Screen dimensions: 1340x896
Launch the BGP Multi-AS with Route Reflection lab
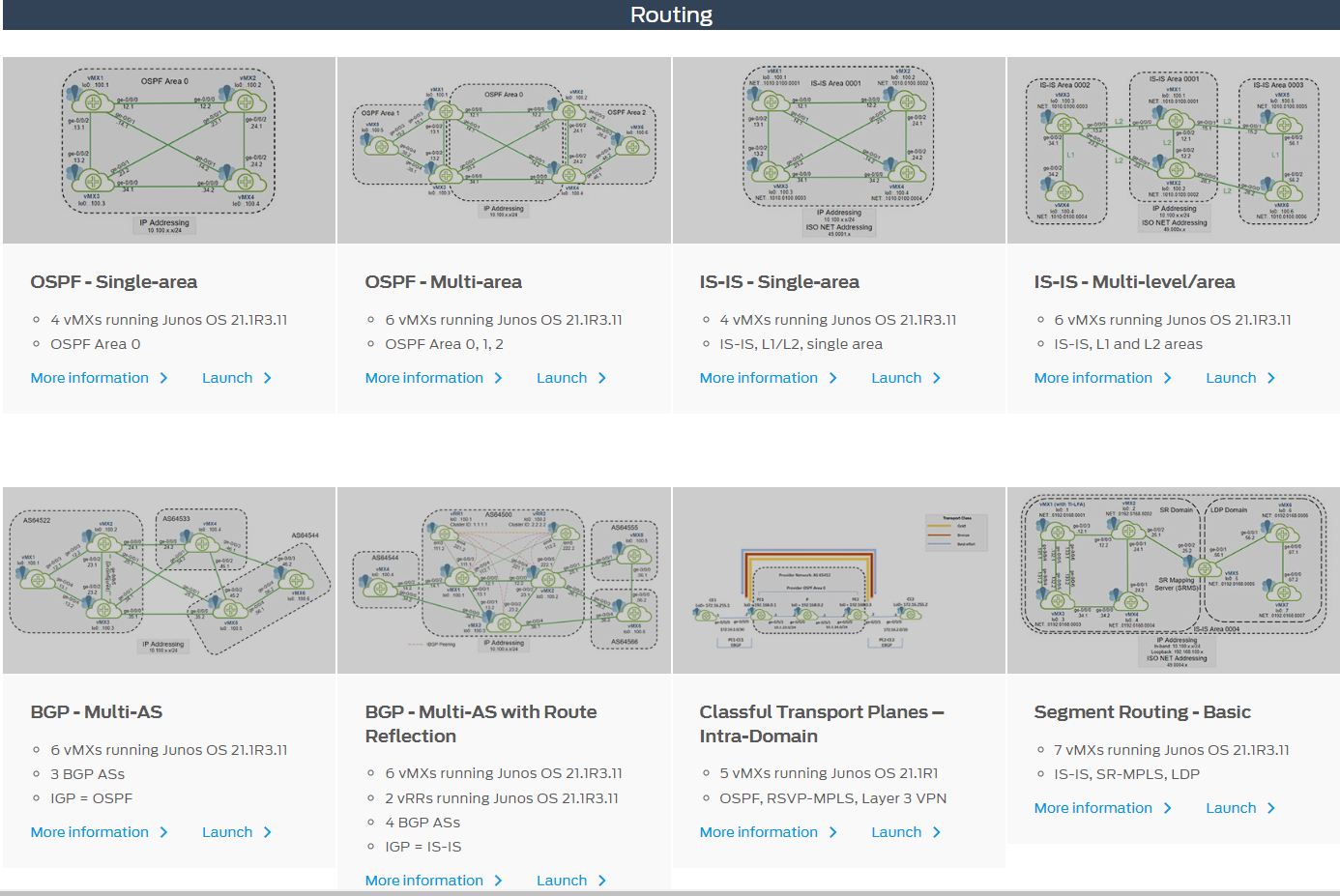pos(564,881)
